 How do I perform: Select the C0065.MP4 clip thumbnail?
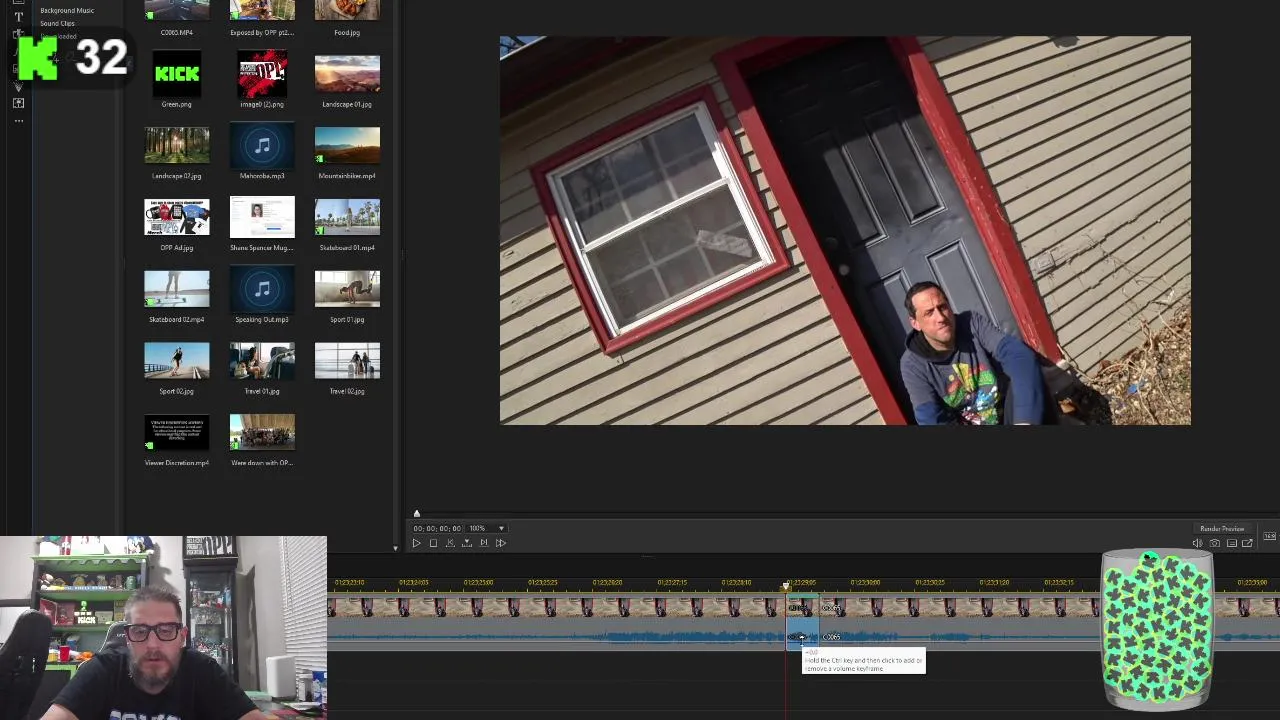click(x=177, y=10)
